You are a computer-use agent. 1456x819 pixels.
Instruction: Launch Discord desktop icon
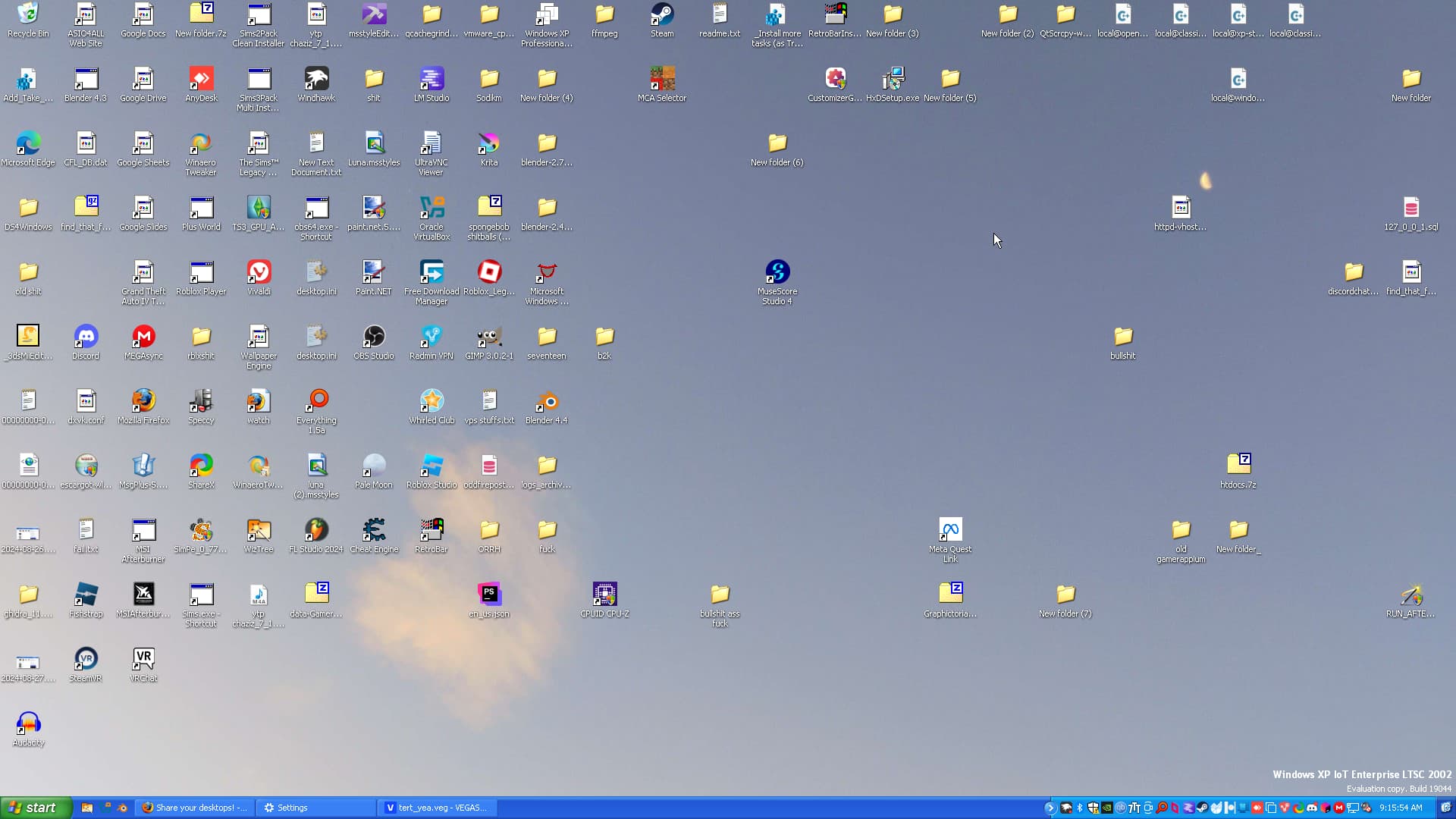tap(86, 343)
